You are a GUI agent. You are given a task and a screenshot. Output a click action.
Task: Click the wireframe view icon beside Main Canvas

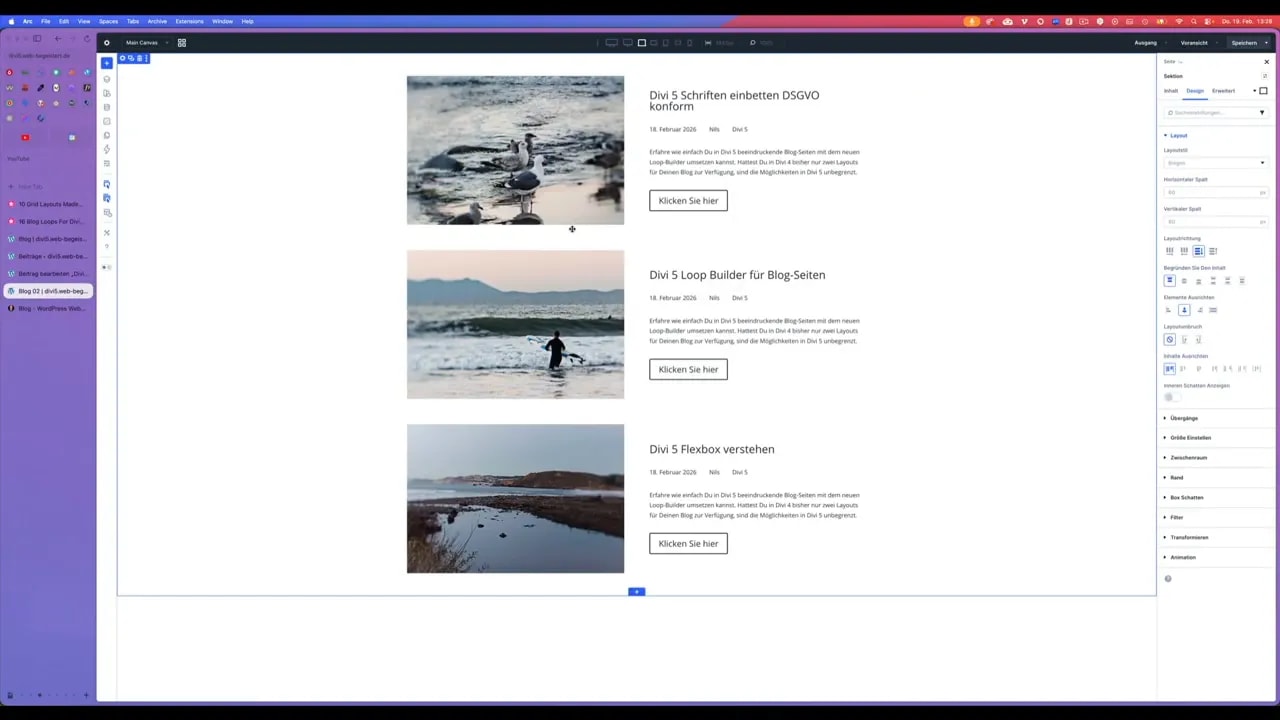[x=181, y=43]
